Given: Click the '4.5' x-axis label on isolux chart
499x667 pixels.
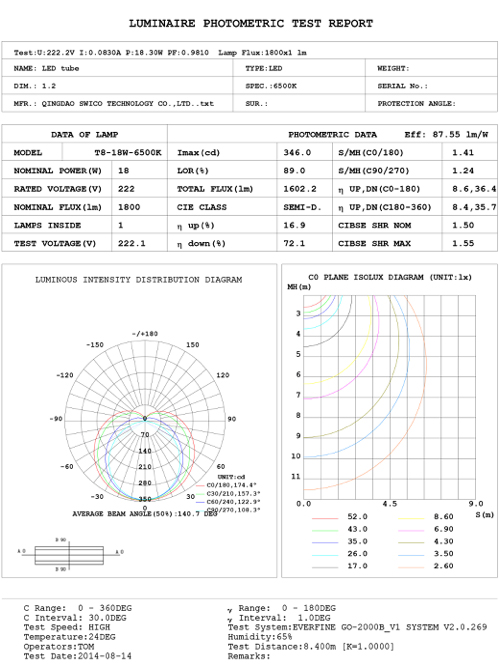Looking at the screenshot, I should tap(390, 504).
